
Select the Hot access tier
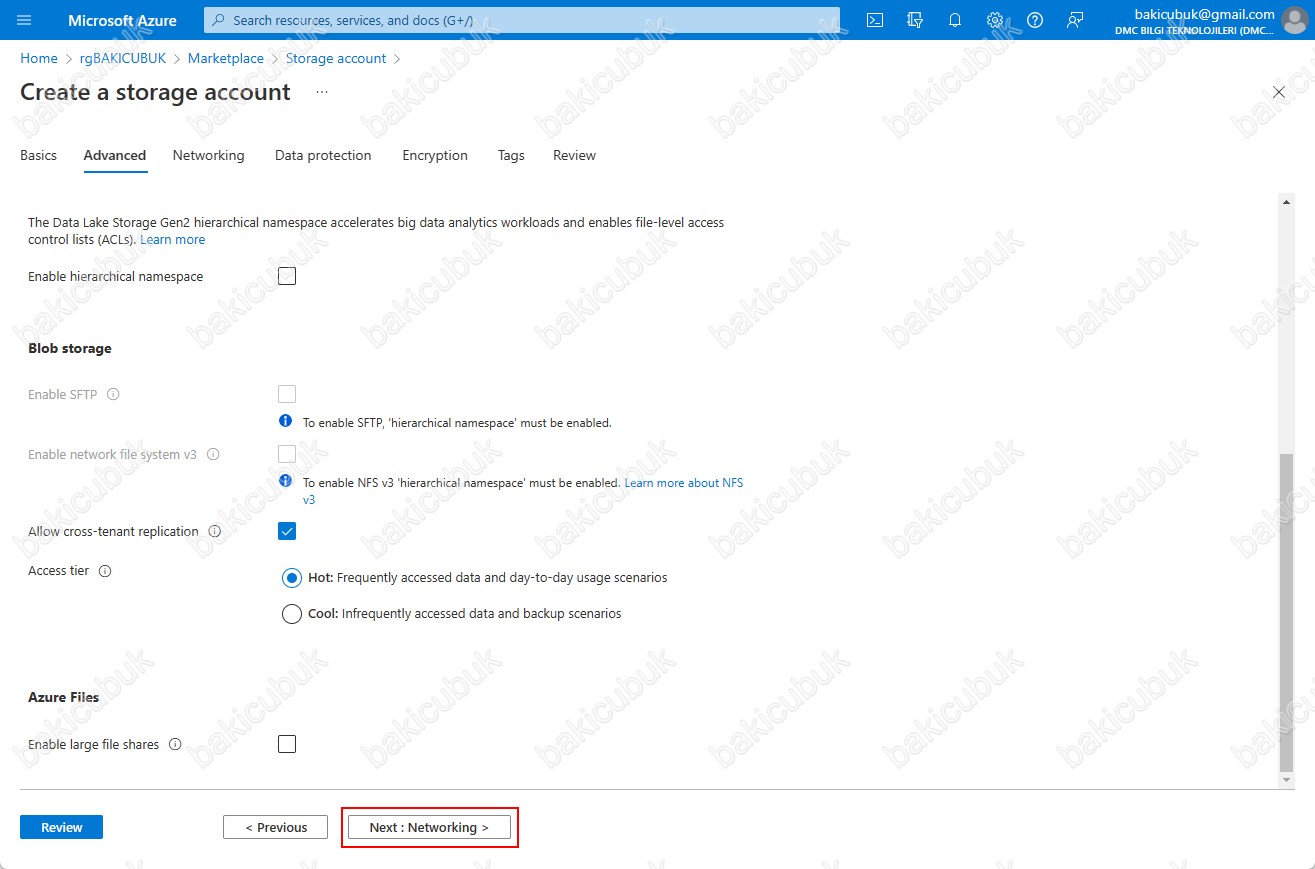tap(292, 578)
